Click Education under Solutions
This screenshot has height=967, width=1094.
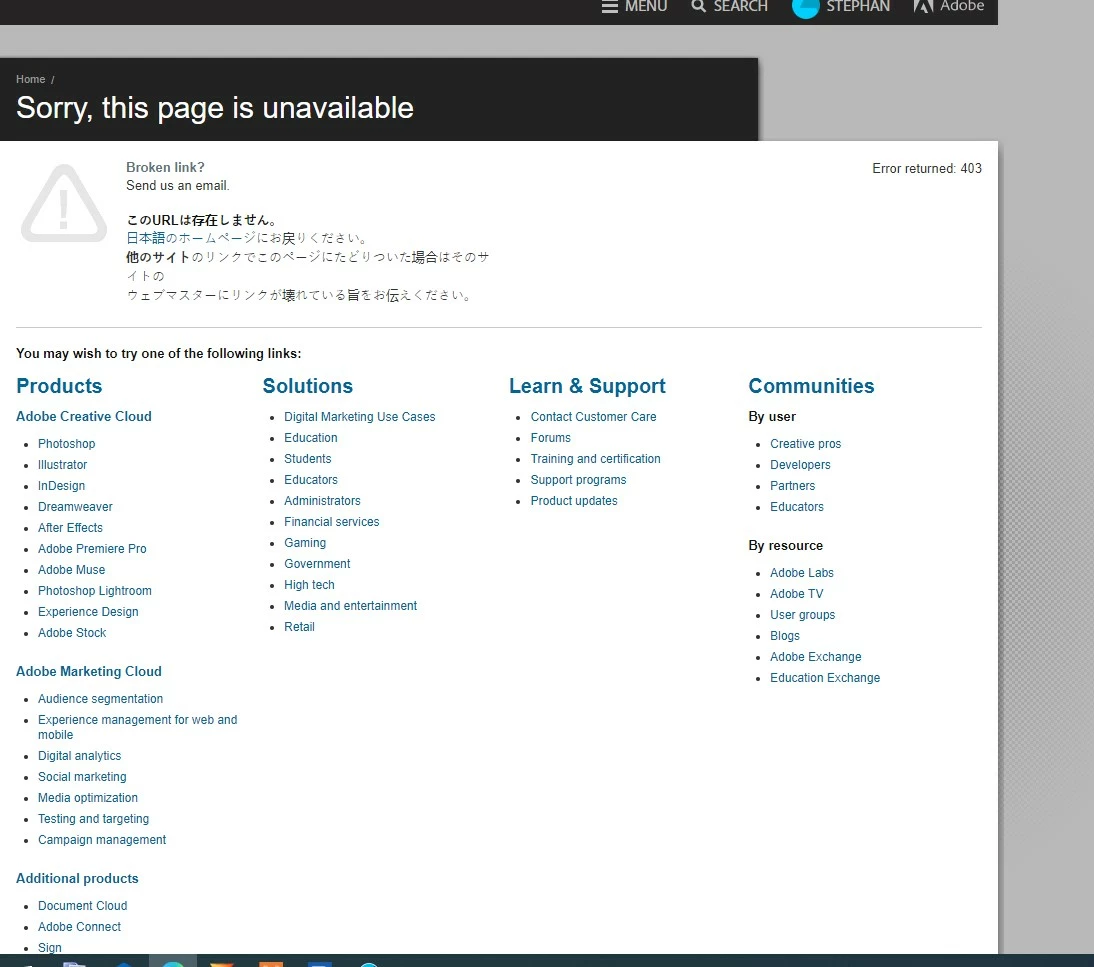[x=310, y=437]
